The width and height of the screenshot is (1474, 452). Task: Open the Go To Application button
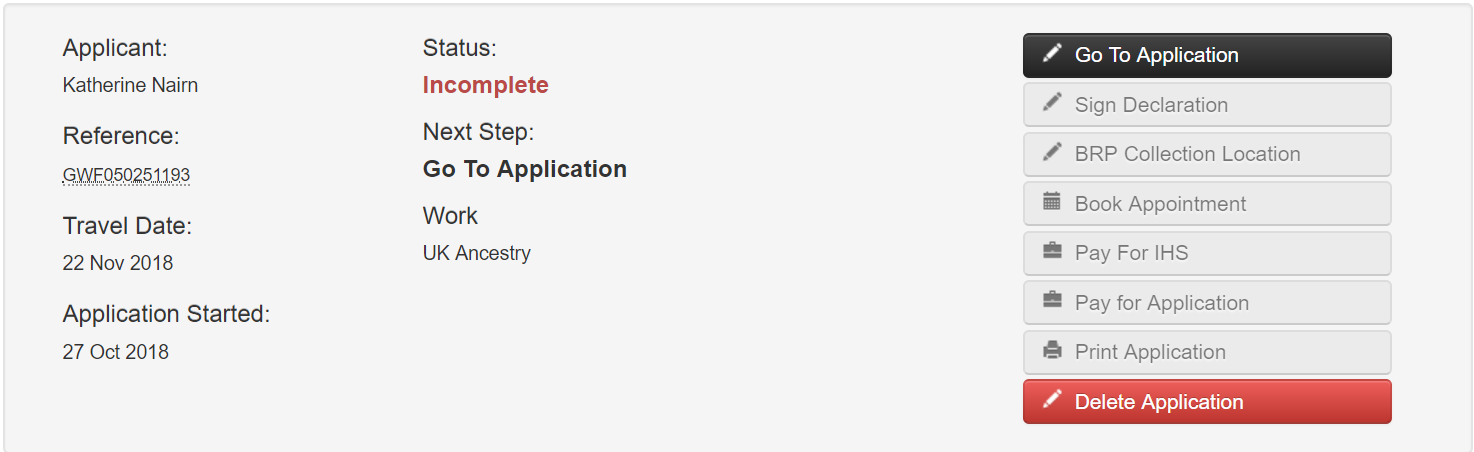[1207, 55]
